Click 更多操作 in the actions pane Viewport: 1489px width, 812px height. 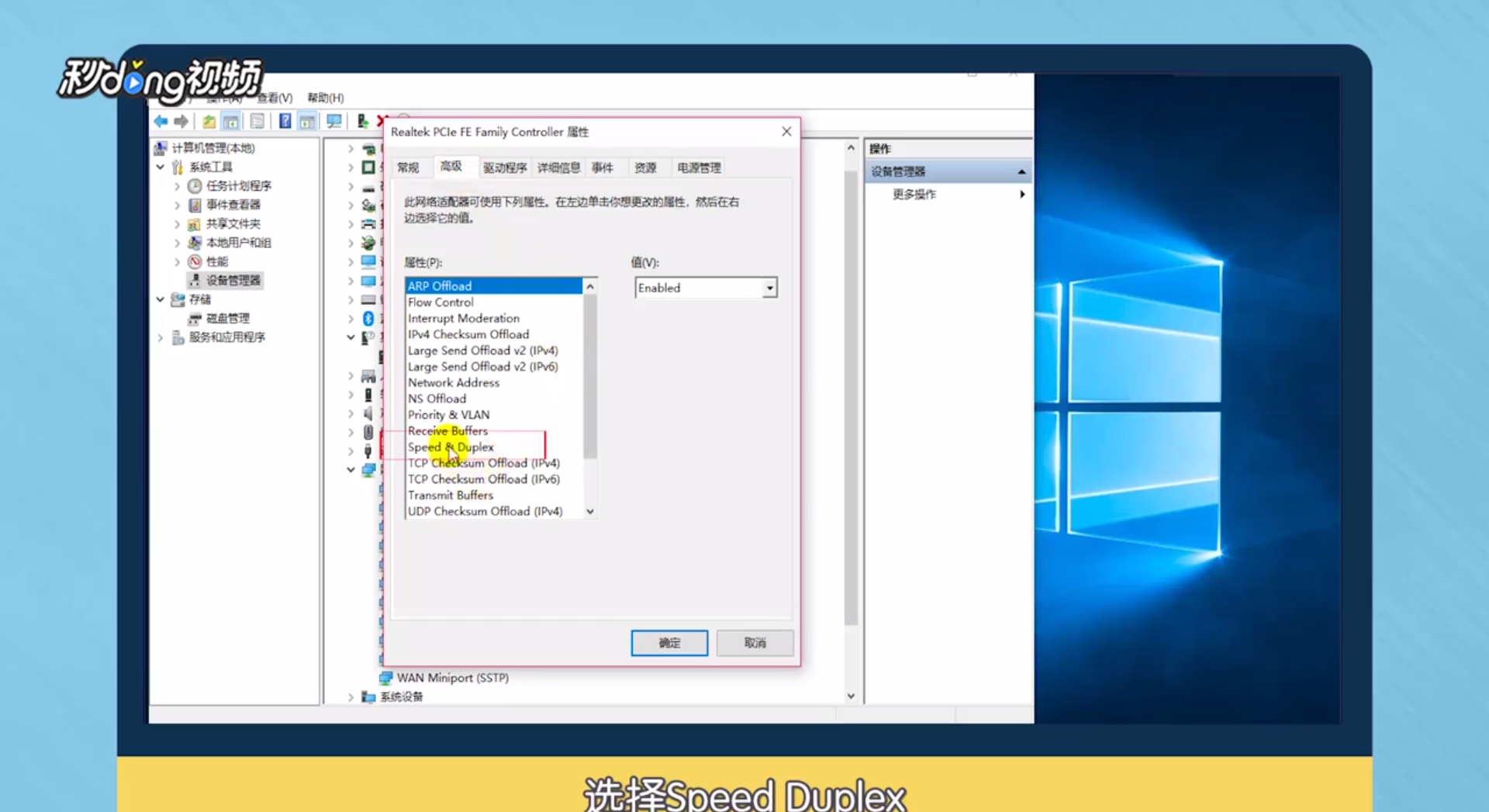coord(914,195)
